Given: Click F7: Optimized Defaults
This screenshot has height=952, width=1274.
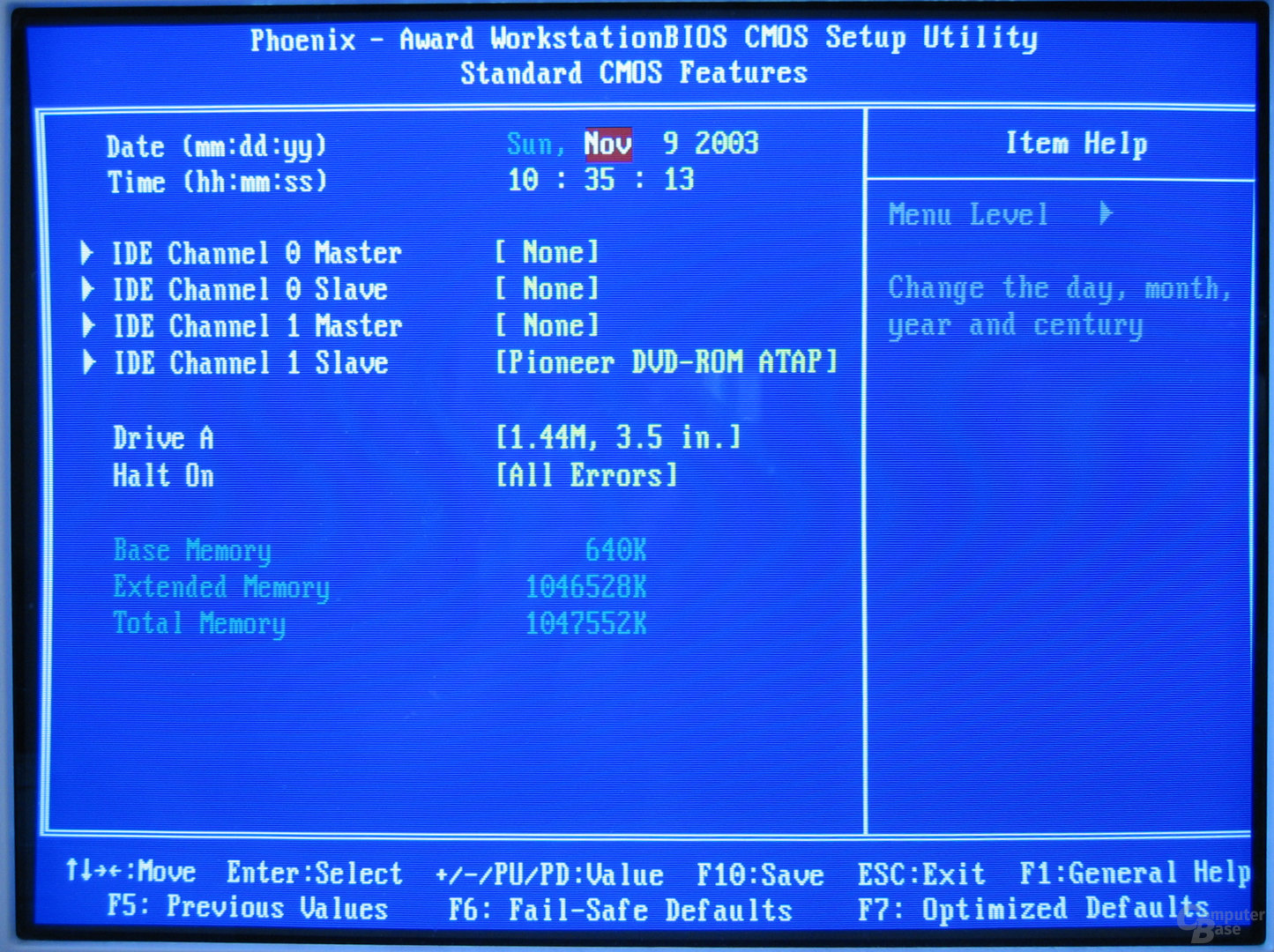Looking at the screenshot, I should point(1033,908).
